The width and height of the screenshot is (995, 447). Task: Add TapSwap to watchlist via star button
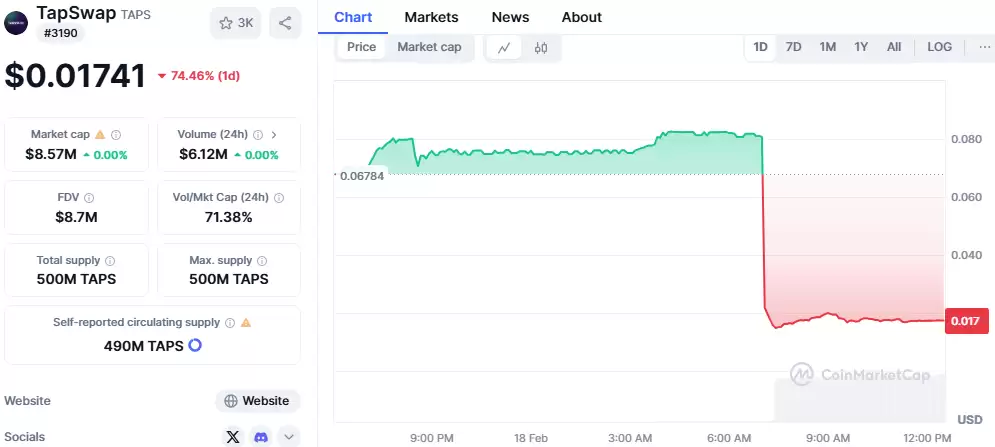(x=236, y=23)
